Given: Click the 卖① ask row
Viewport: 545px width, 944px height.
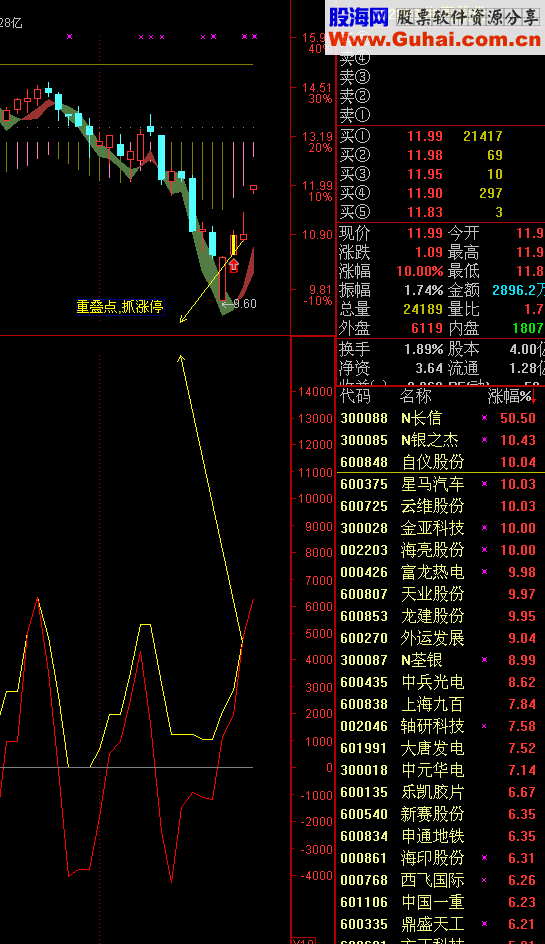Looking at the screenshot, I should 440,114.
